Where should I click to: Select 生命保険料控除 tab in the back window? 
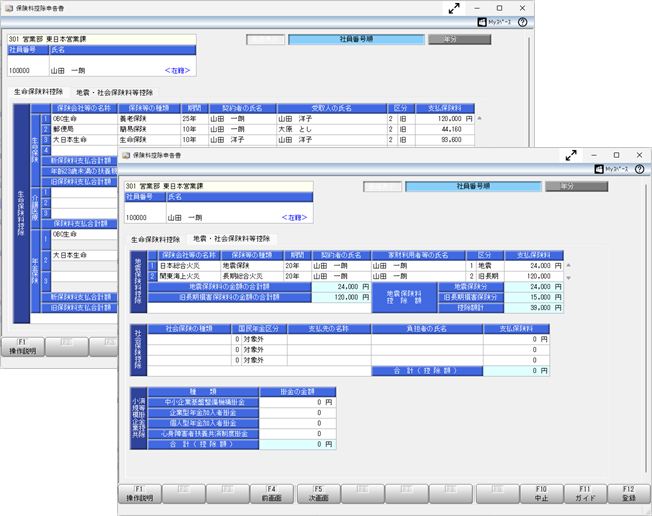click(x=39, y=91)
